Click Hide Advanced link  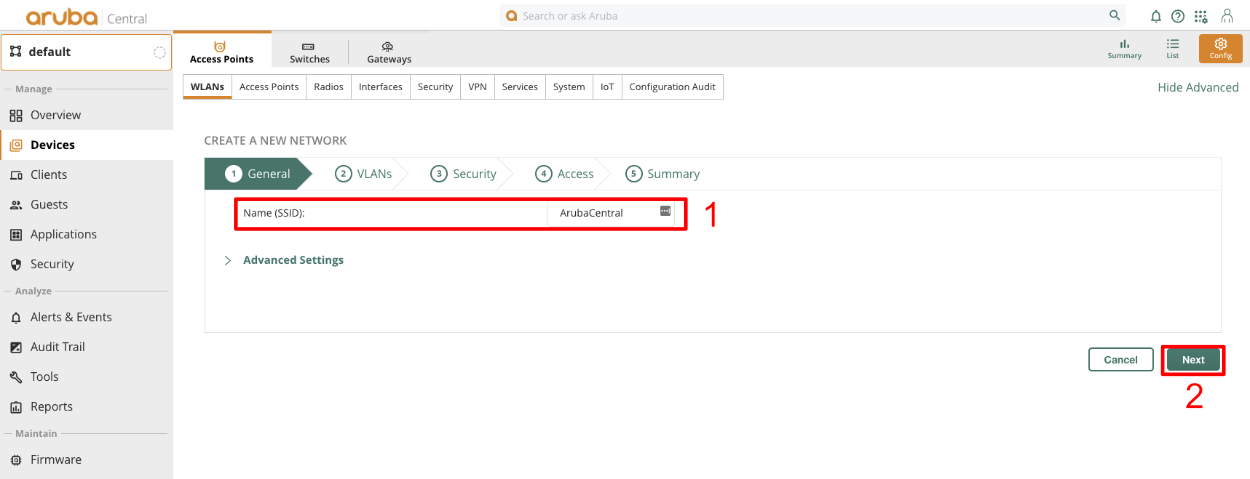click(x=1197, y=88)
